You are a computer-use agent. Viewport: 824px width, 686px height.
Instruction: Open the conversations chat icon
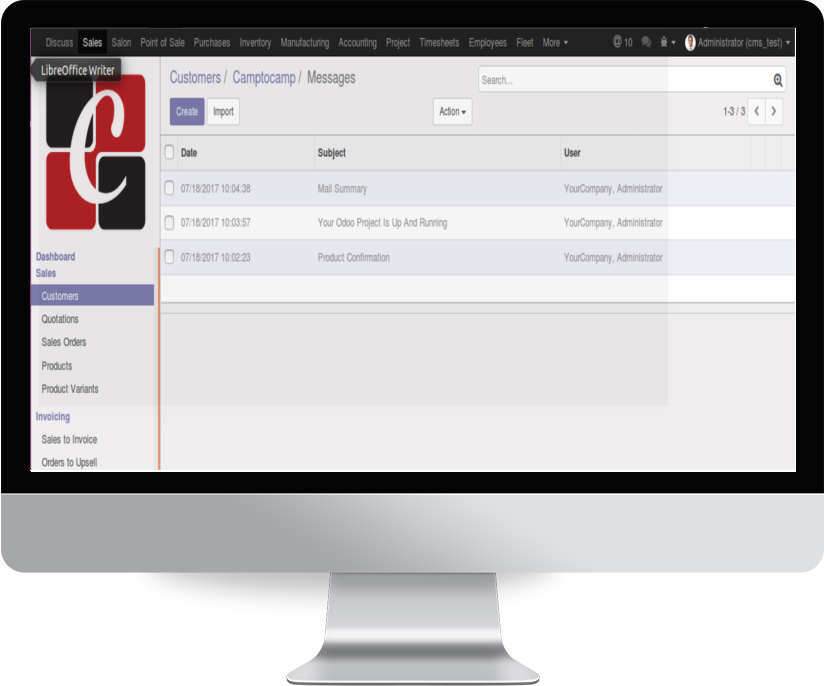pyautogui.click(x=646, y=42)
